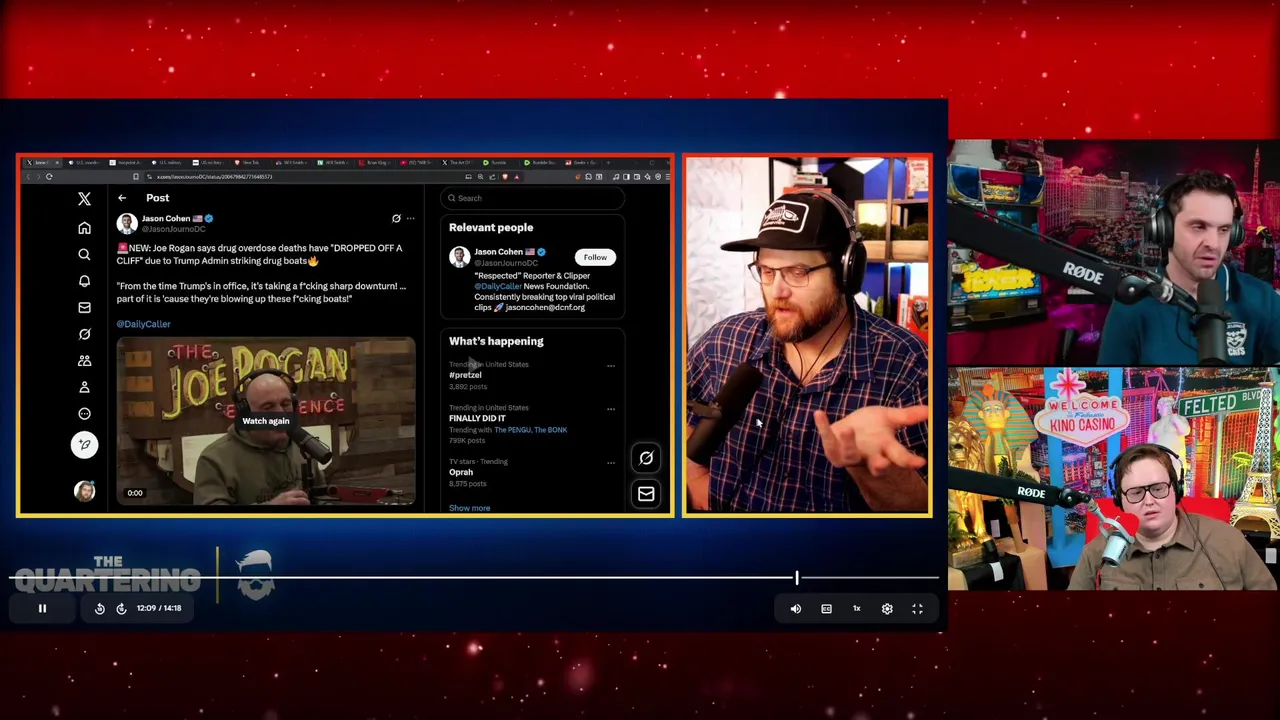
Task: Open more options beside Oprah
Action: pyautogui.click(x=611, y=462)
